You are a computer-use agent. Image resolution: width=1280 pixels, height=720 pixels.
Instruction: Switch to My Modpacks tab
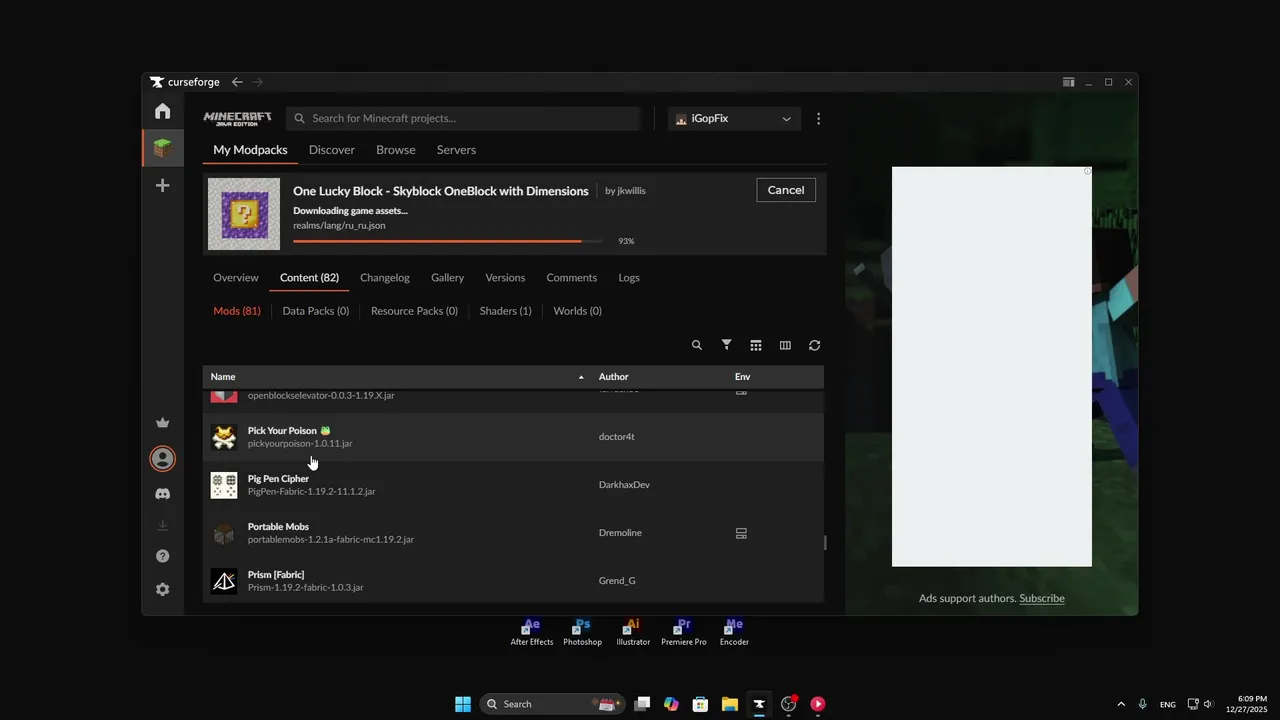[x=250, y=150]
